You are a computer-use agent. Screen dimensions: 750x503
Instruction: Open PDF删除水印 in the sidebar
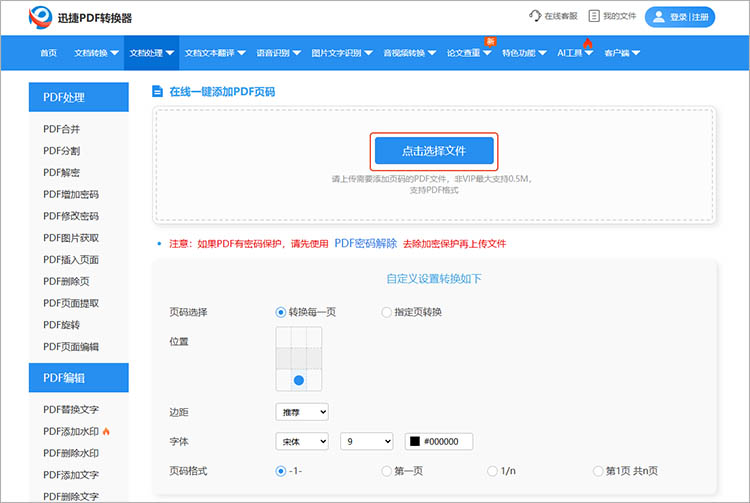tap(71, 453)
